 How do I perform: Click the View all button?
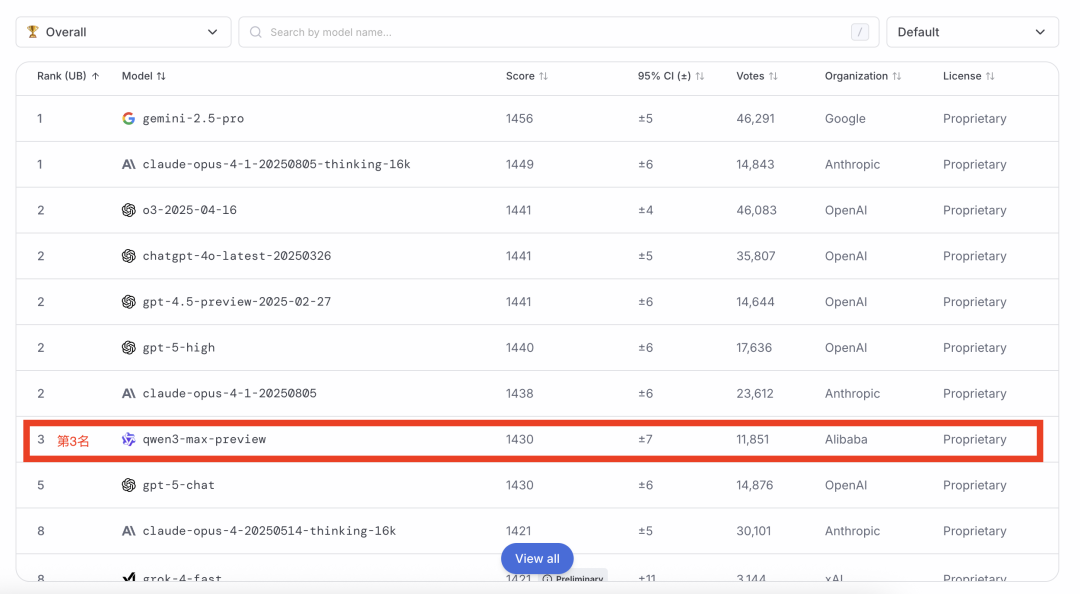(x=537, y=558)
